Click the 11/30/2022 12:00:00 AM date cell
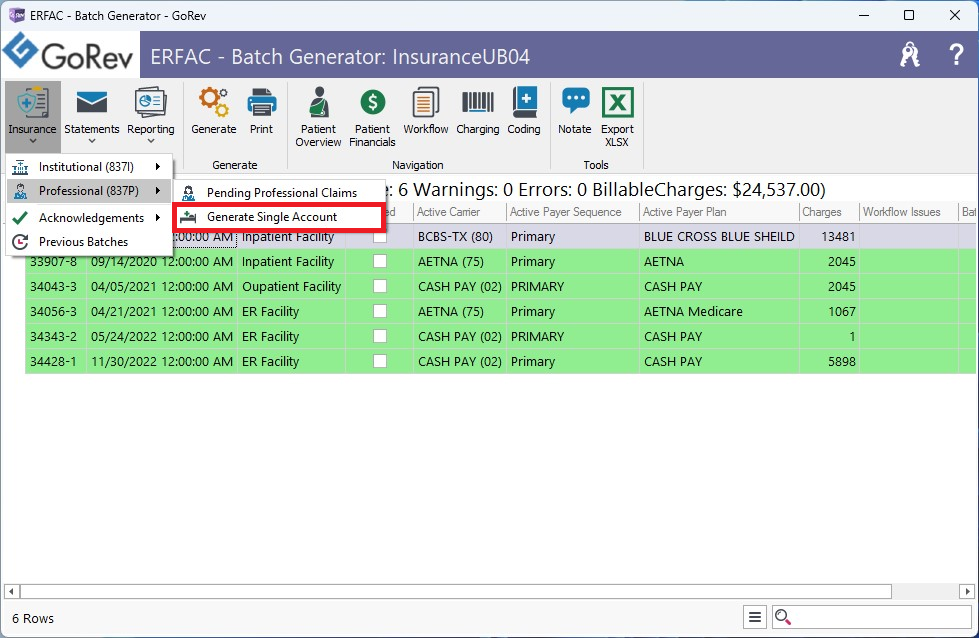The height and width of the screenshot is (638, 979). coord(162,361)
